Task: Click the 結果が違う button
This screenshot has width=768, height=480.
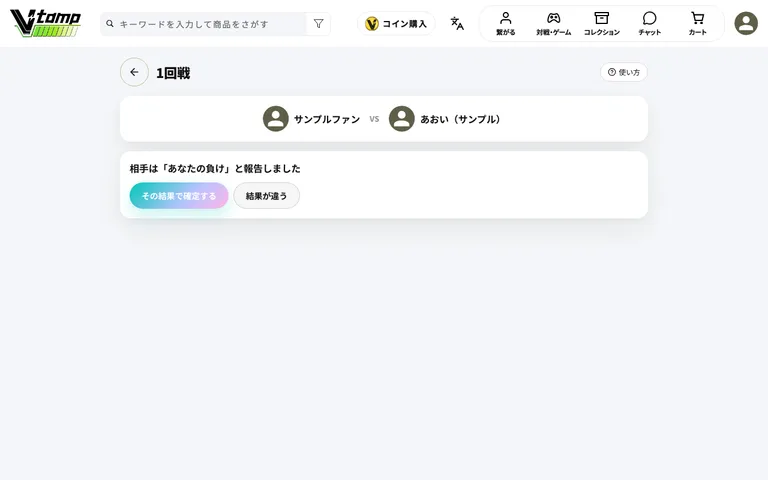Action: [x=266, y=195]
